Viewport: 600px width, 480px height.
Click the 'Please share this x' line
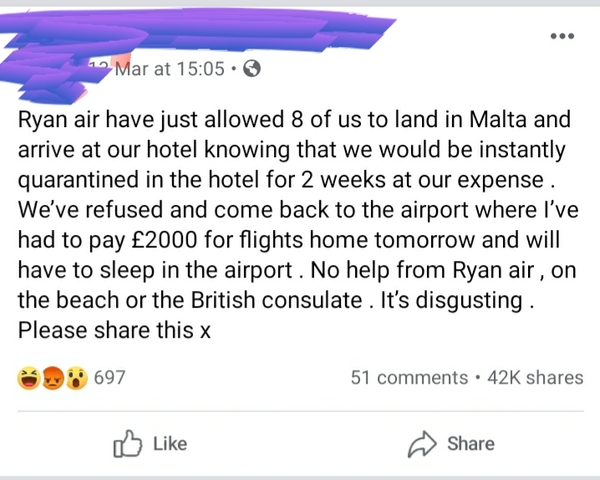tap(115, 330)
